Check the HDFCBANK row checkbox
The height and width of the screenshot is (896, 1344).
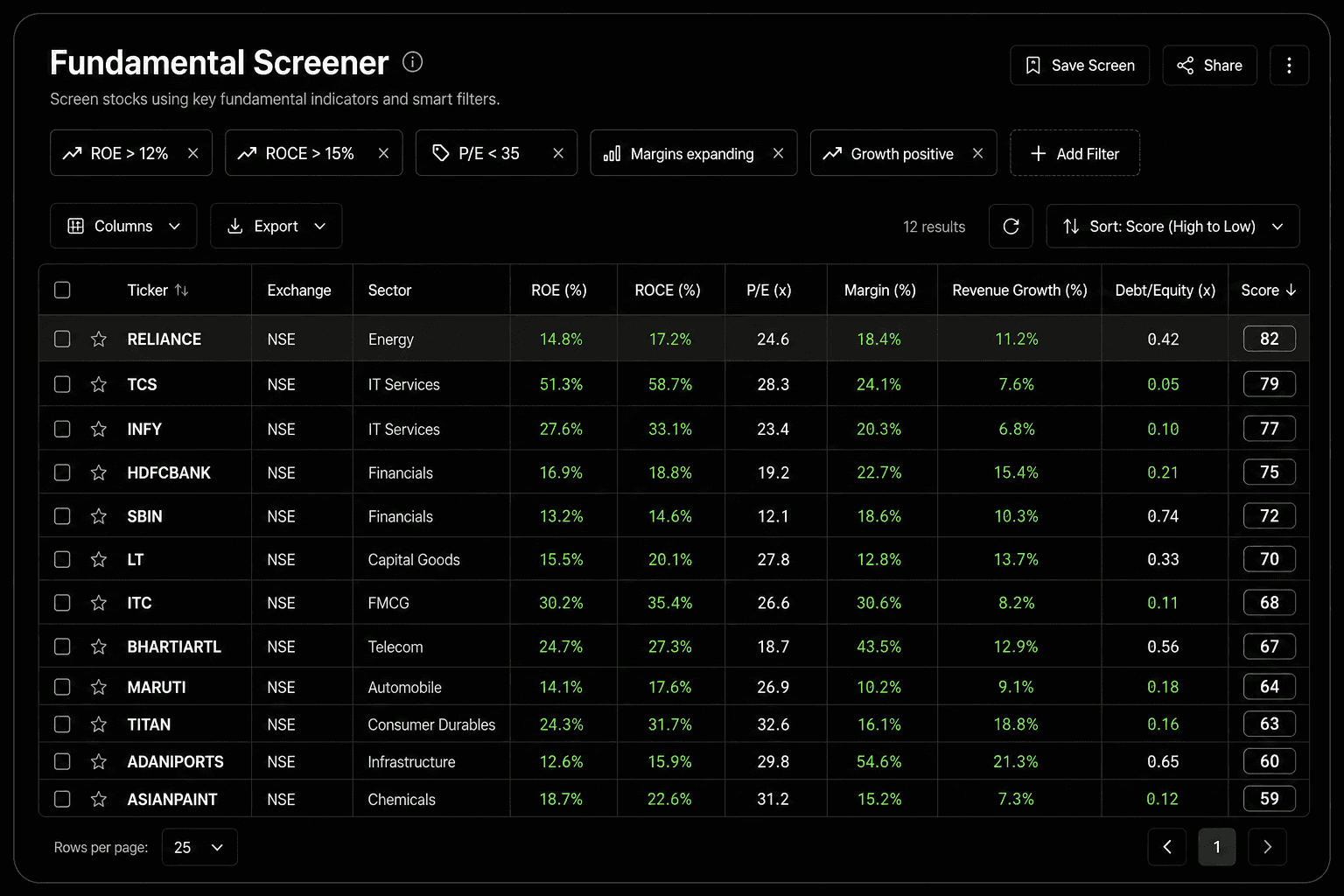(x=62, y=472)
